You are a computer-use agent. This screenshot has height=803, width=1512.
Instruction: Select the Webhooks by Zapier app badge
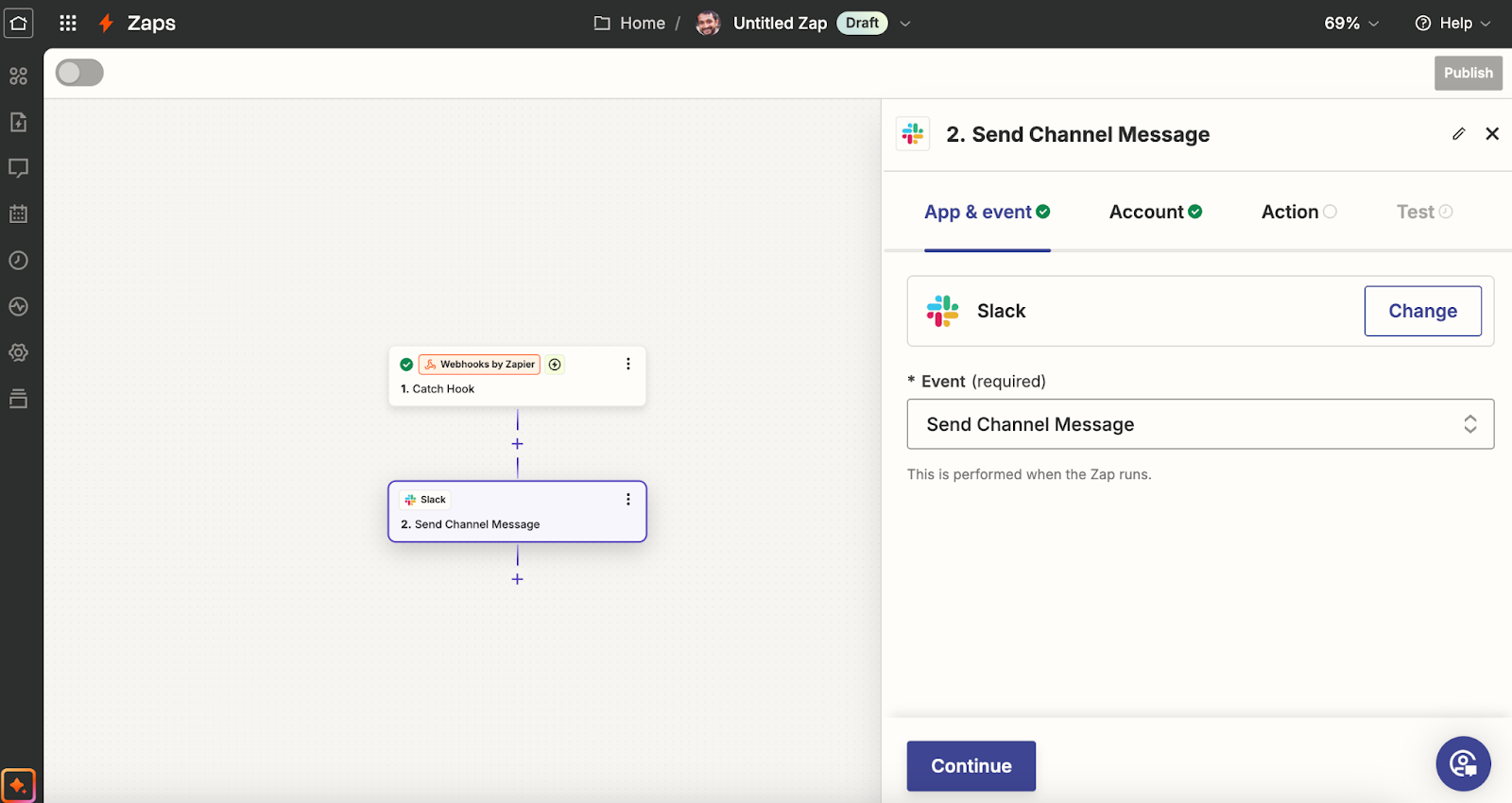tap(479, 364)
